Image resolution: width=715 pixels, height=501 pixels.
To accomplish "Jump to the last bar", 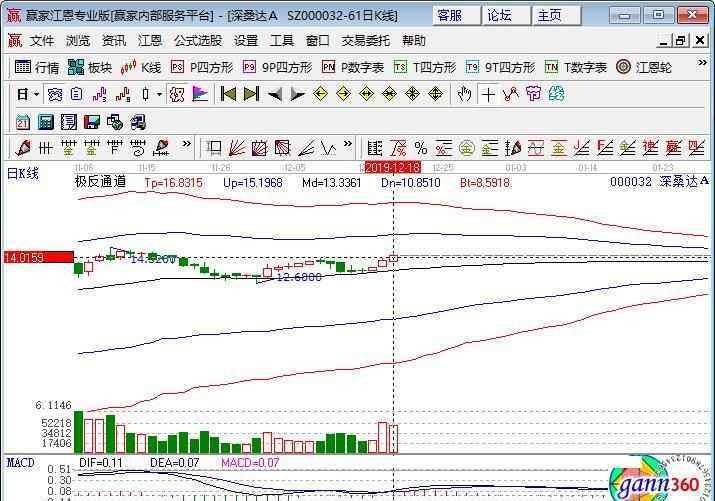I will pyautogui.click(x=251, y=94).
